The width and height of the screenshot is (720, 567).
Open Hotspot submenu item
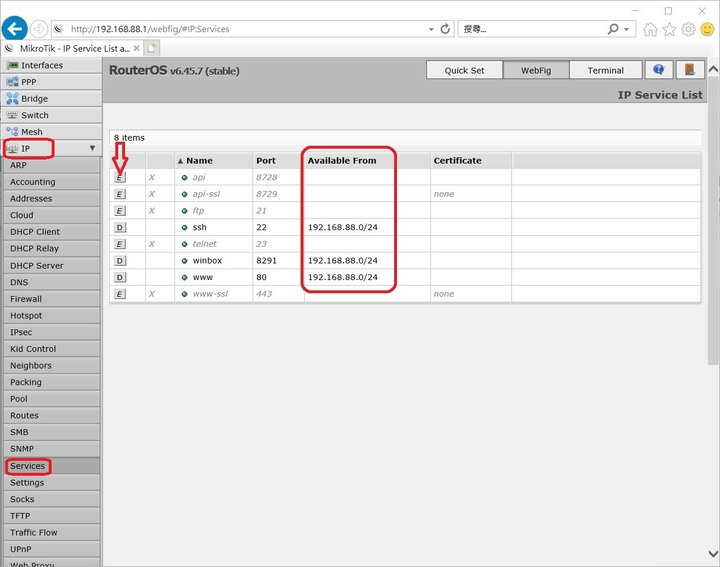click(51, 315)
